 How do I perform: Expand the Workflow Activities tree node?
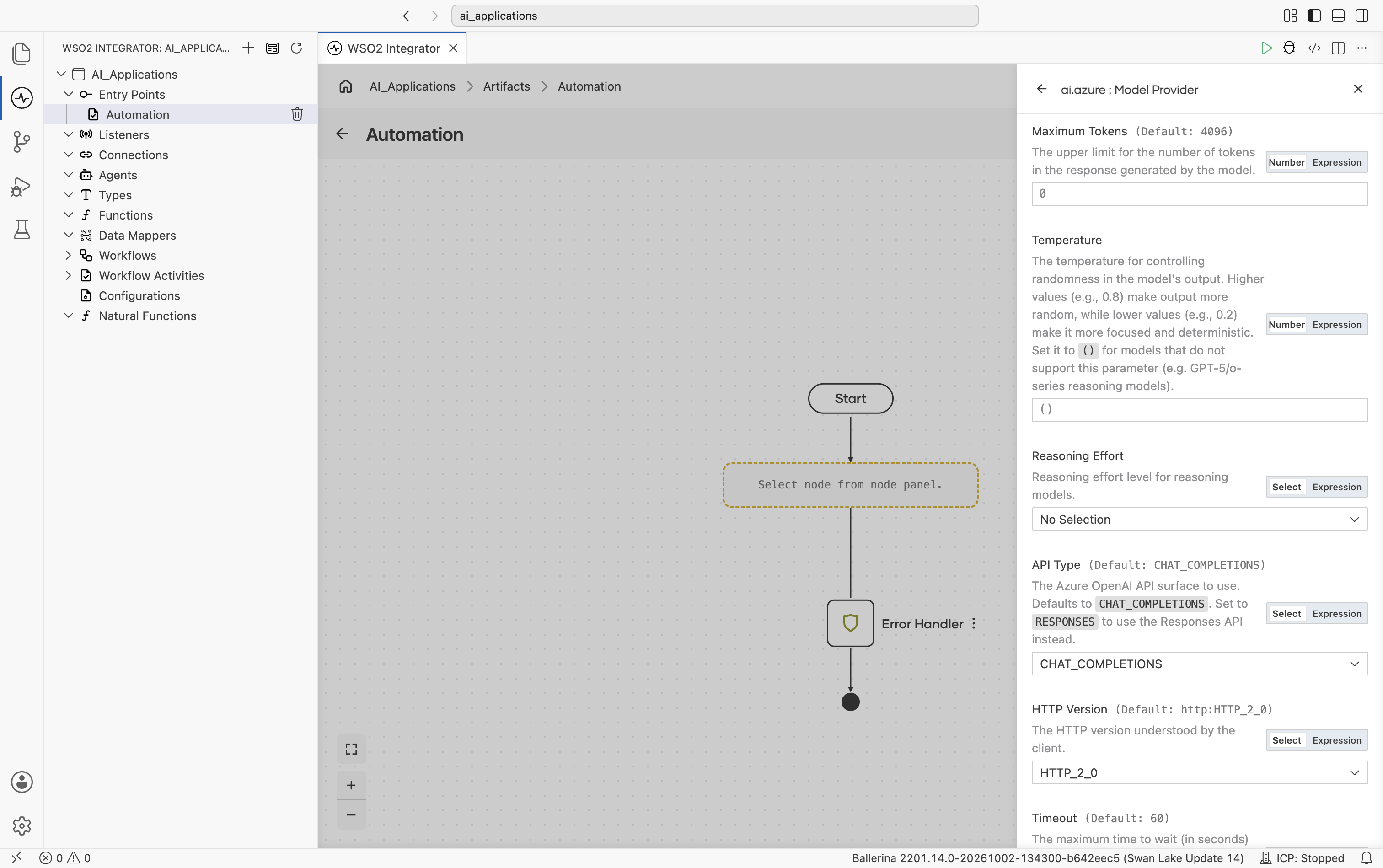(x=68, y=276)
